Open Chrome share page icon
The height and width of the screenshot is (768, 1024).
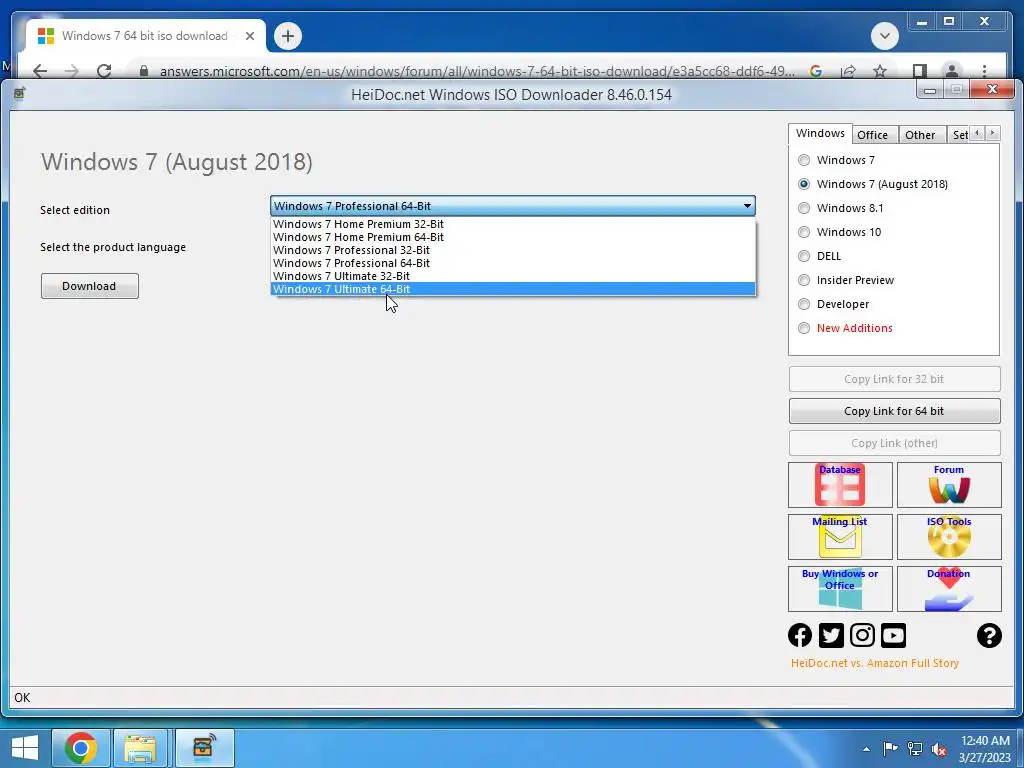coord(848,71)
